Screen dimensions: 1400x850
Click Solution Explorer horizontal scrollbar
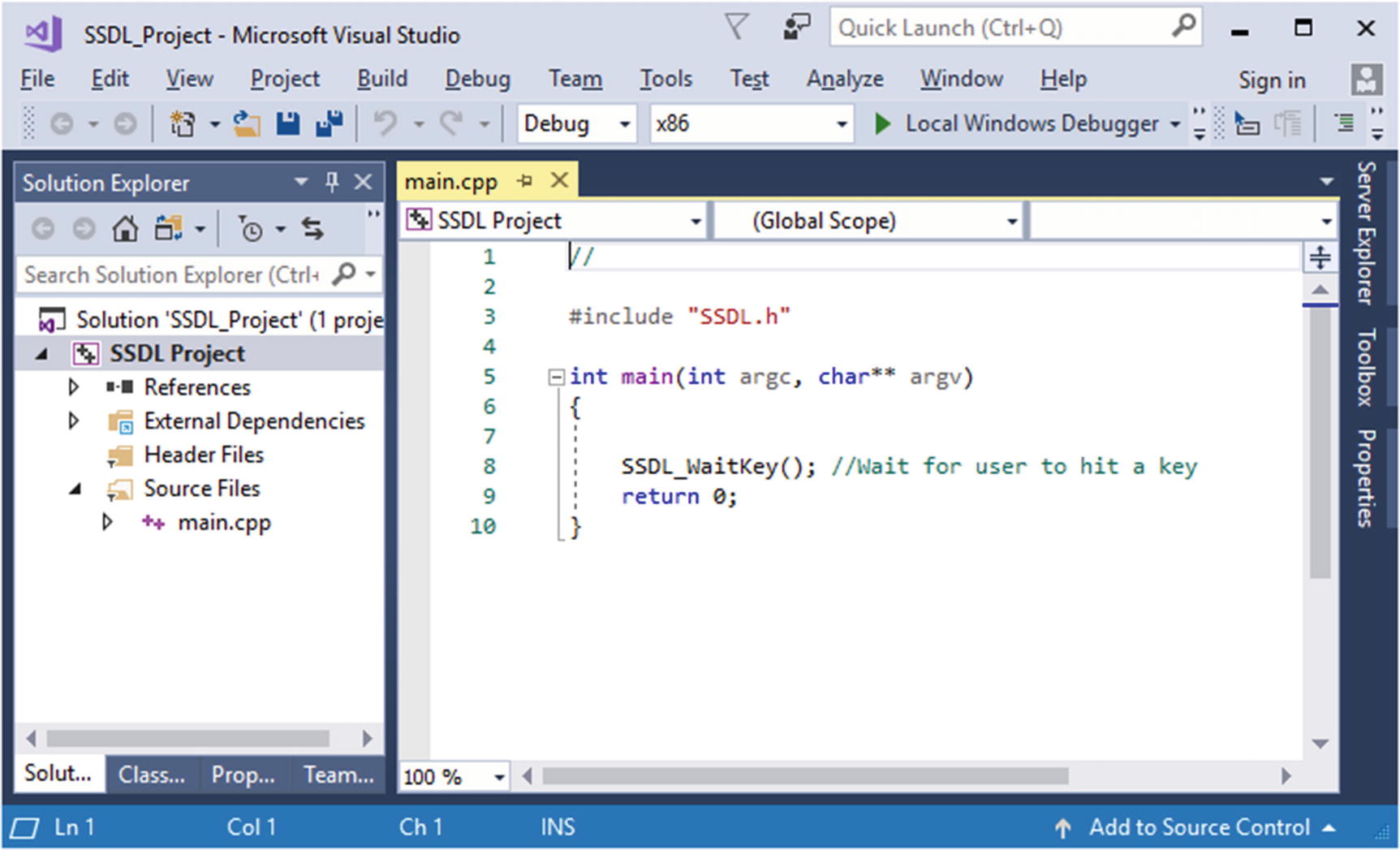[x=187, y=738]
